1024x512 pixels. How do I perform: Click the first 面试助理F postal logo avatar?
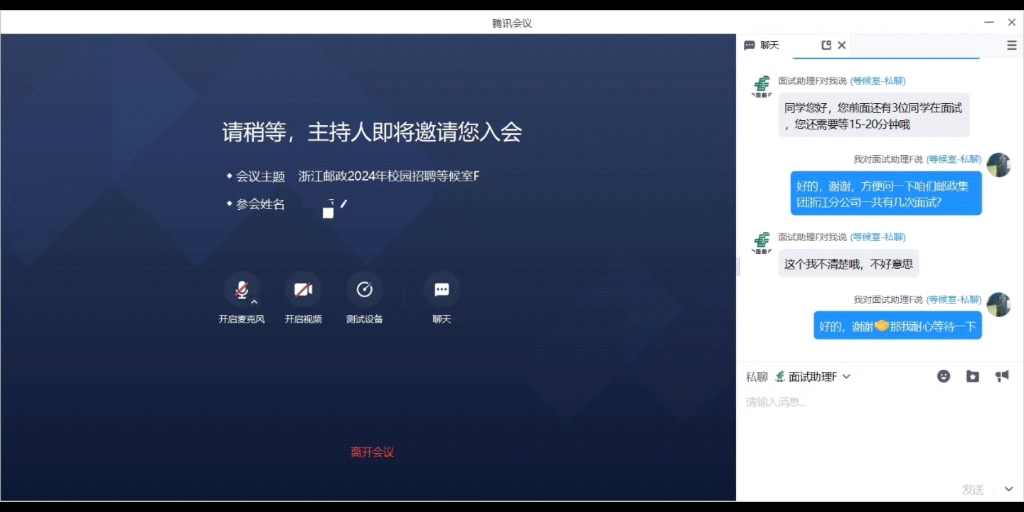click(761, 86)
